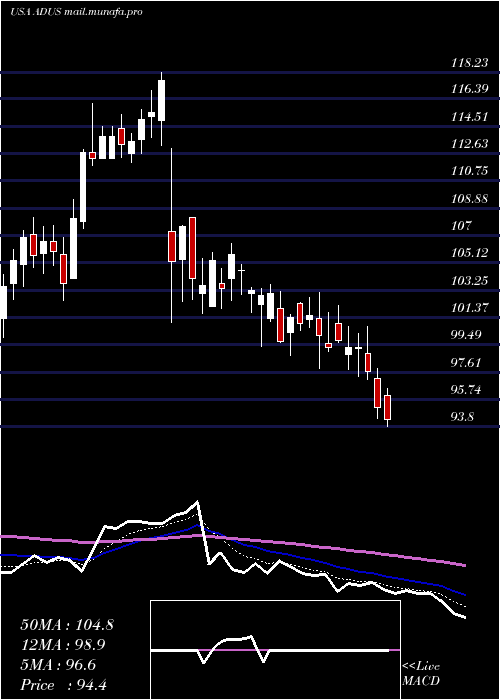
Task: Click the 12MA : 98.9 readout
Action: click(65, 645)
